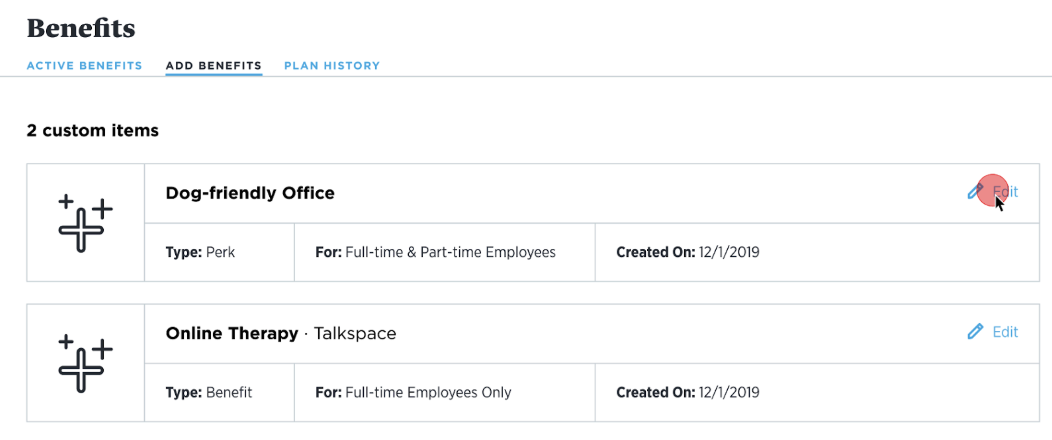The height and width of the screenshot is (440, 1052).
Task: Click the pencil icon for Online Therapy
Action: [x=975, y=331]
